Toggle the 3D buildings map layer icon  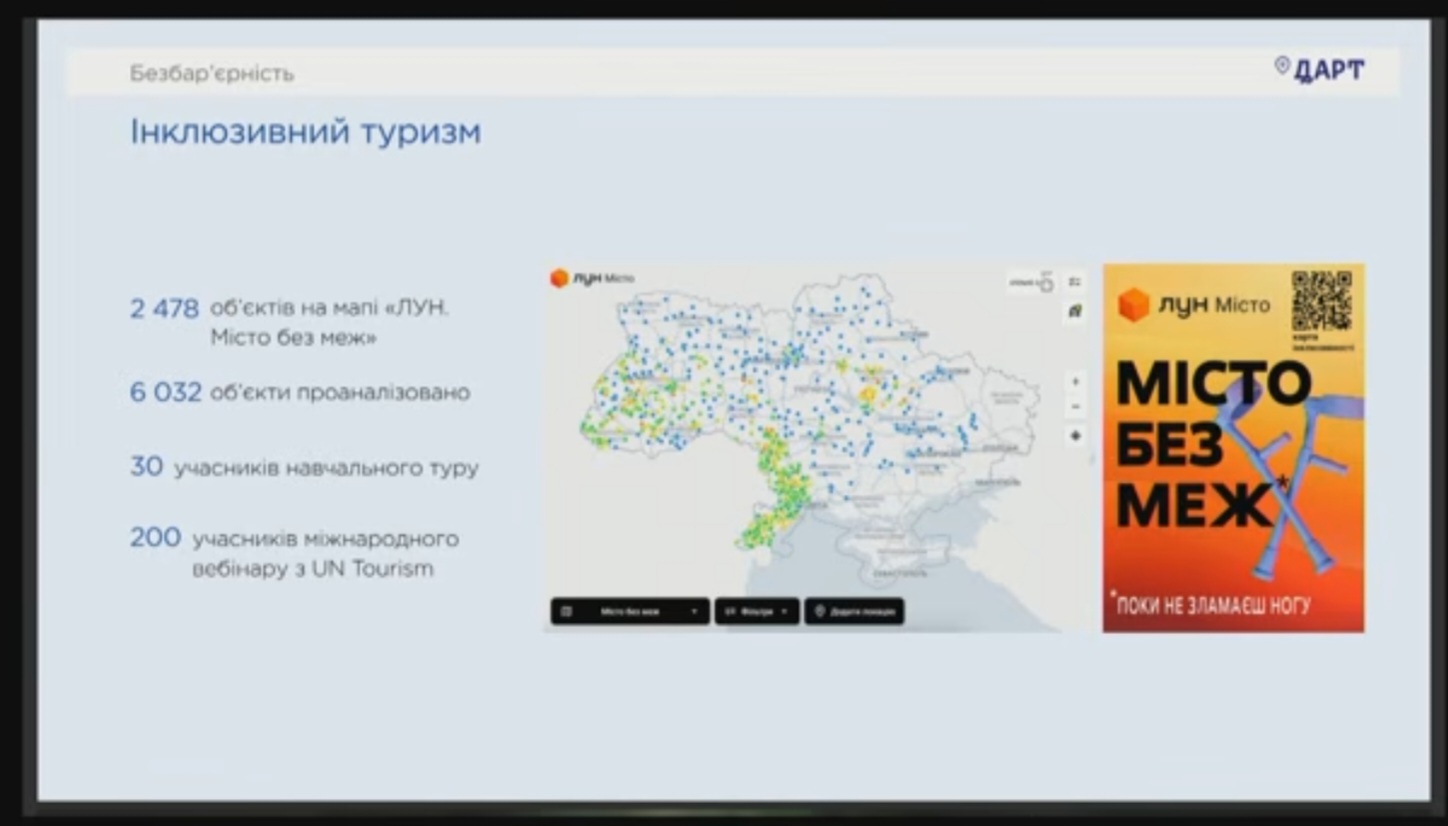point(1075,311)
